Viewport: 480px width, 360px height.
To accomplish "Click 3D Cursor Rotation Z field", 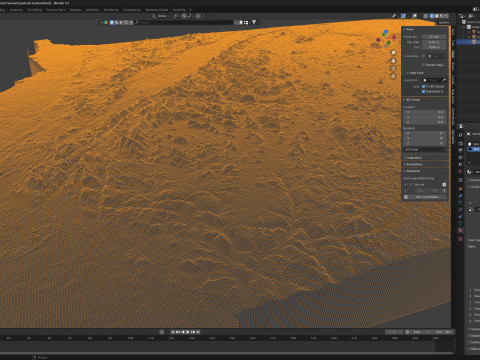I will pyautogui.click(x=425, y=143).
